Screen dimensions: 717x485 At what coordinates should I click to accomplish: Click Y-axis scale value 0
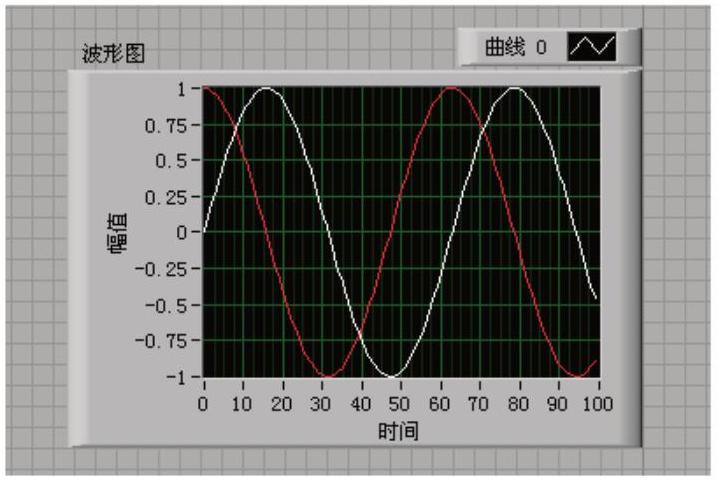click(182, 233)
